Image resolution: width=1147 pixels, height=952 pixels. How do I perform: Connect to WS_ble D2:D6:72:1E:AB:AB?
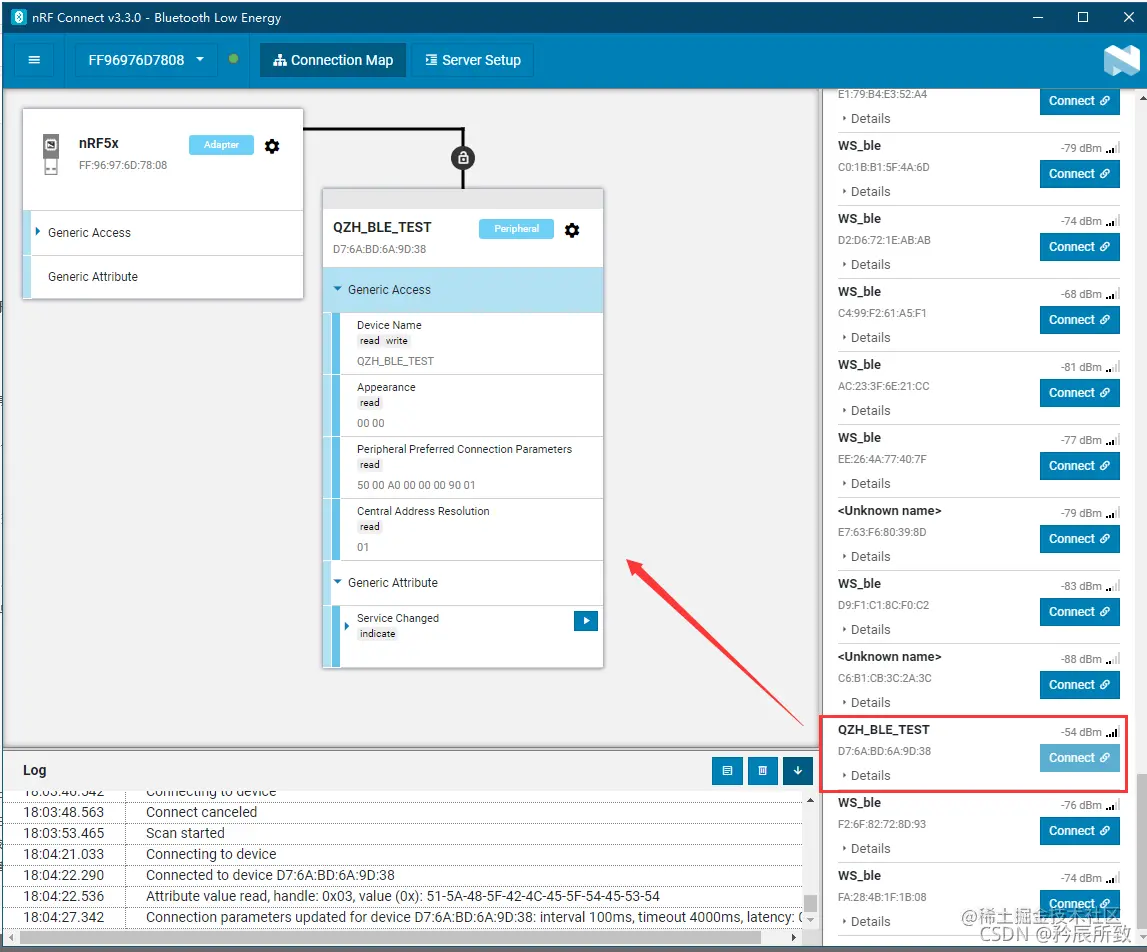(1080, 247)
